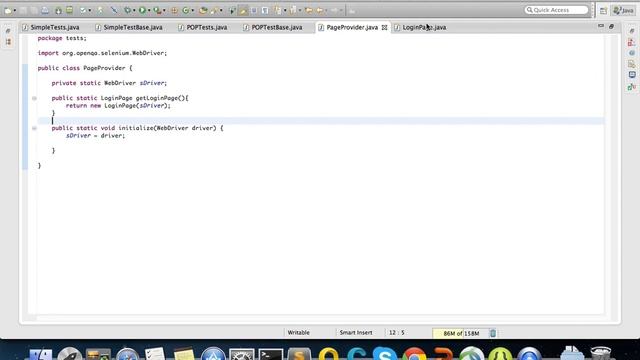Click the Back navigation arrow icon
This screenshot has height=360, width=640.
tap(320, 10)
